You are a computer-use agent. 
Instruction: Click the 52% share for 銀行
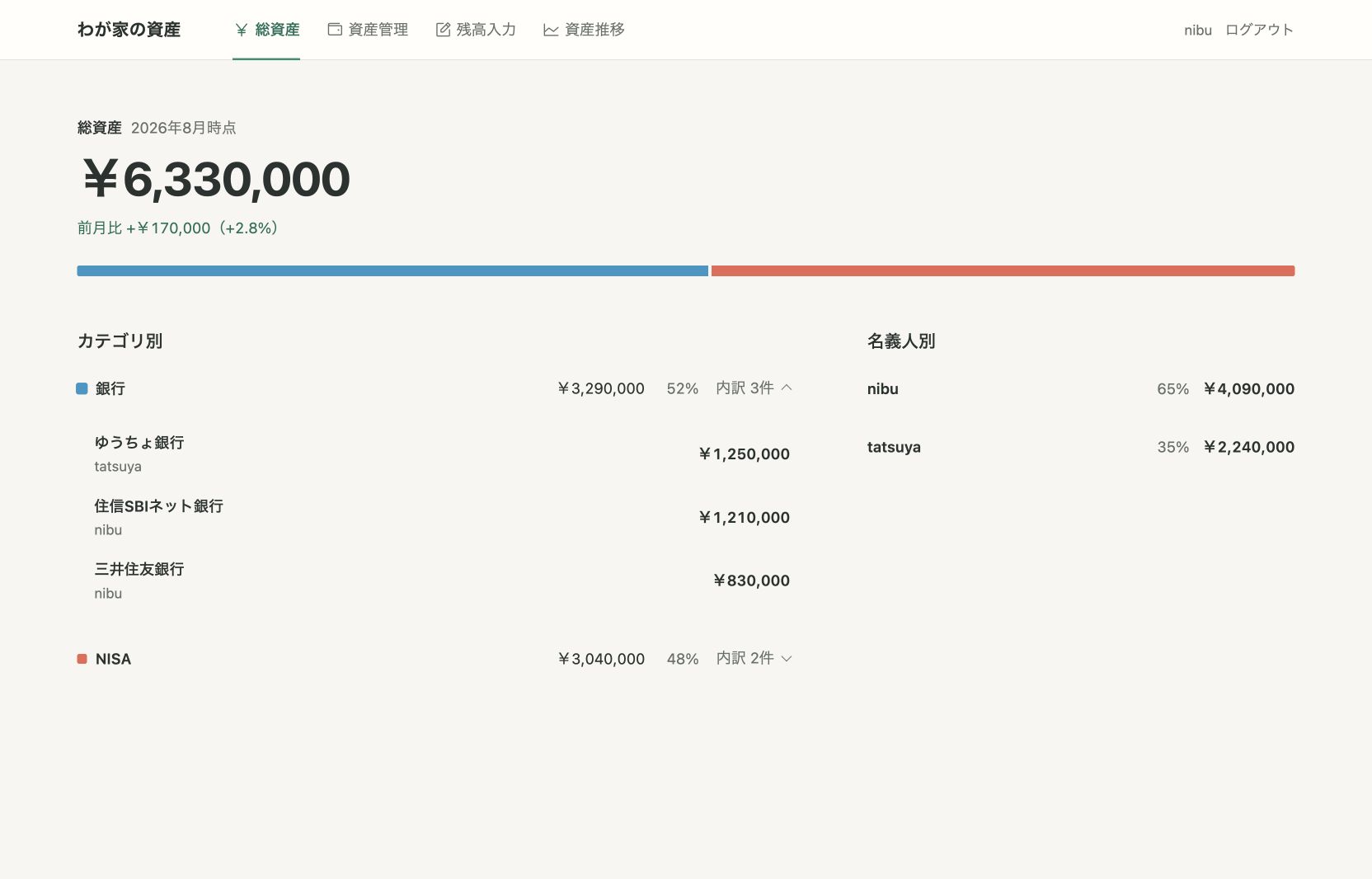[683, 388]
